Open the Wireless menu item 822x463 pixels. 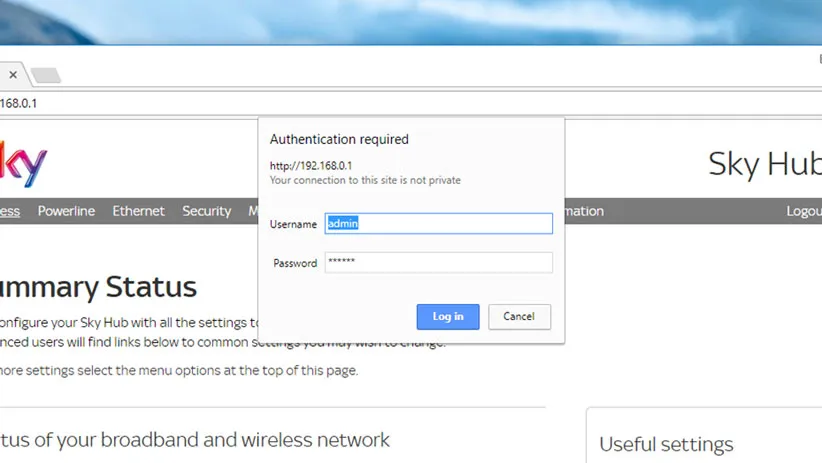9,211
